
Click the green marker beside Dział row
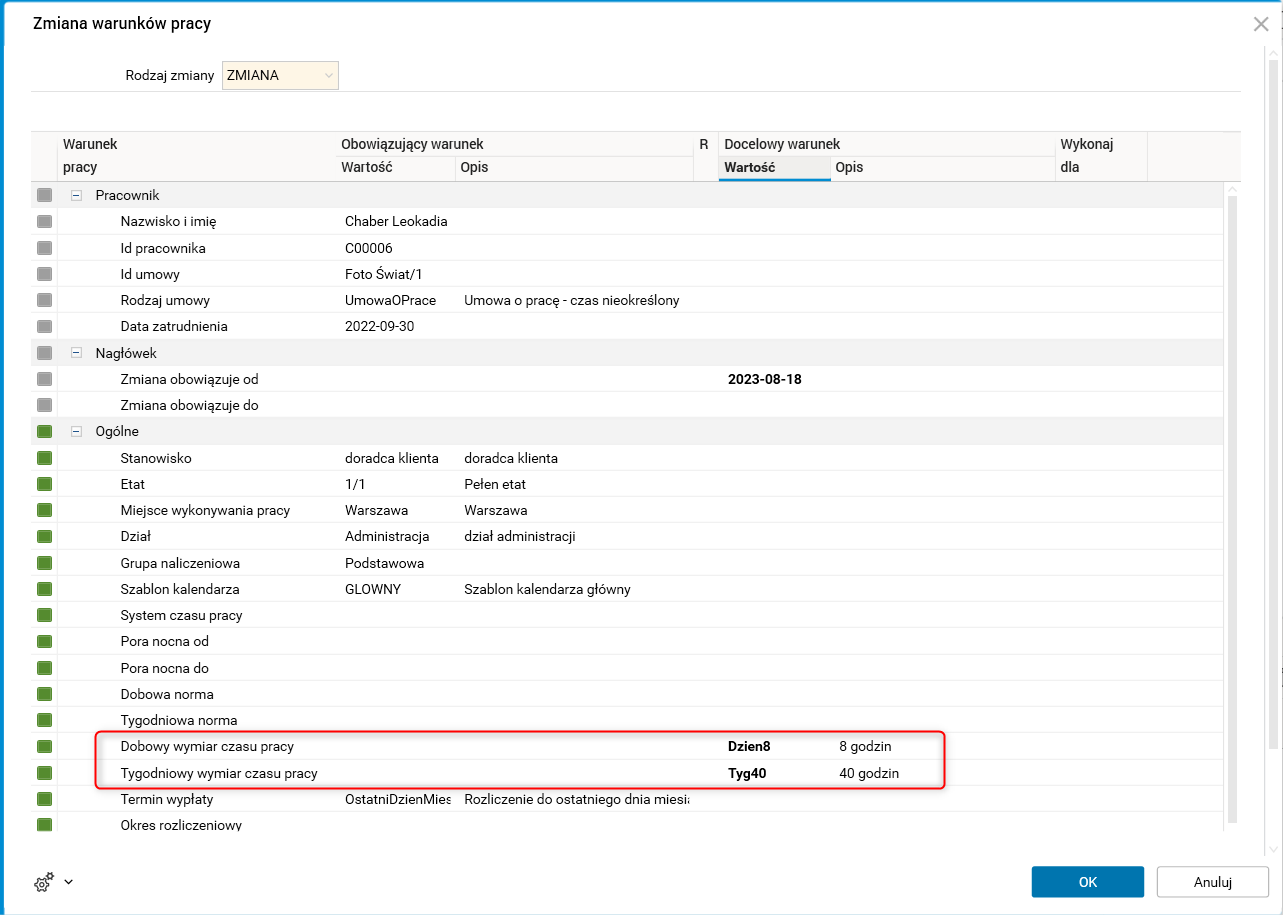44,536
